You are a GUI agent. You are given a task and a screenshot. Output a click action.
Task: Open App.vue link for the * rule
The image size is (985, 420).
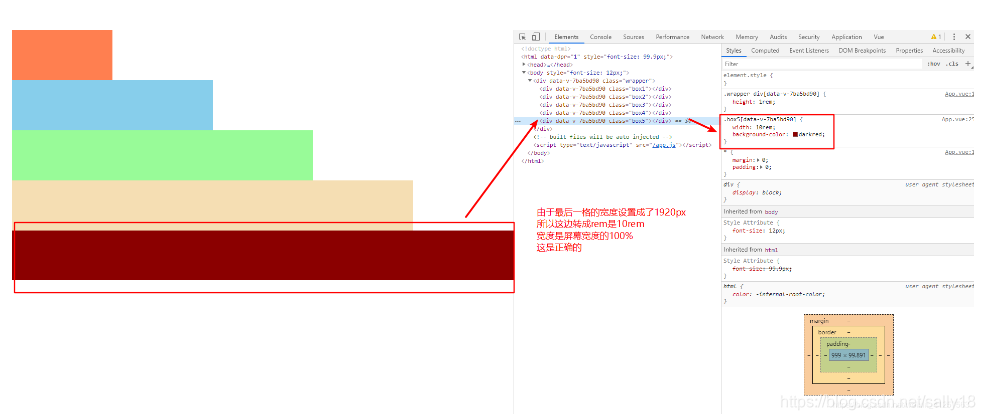pos(959,152)
